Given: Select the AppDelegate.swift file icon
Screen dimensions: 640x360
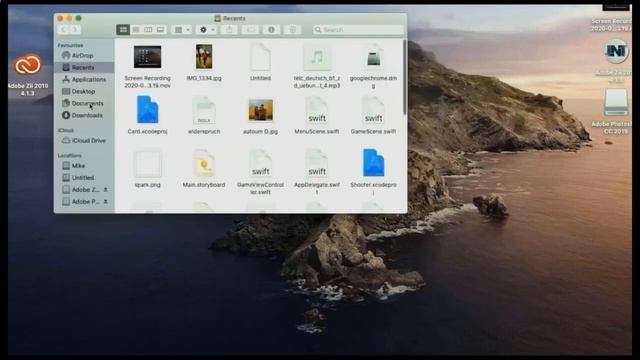Looking at the screenshot, I should click(x=317, y=163).
